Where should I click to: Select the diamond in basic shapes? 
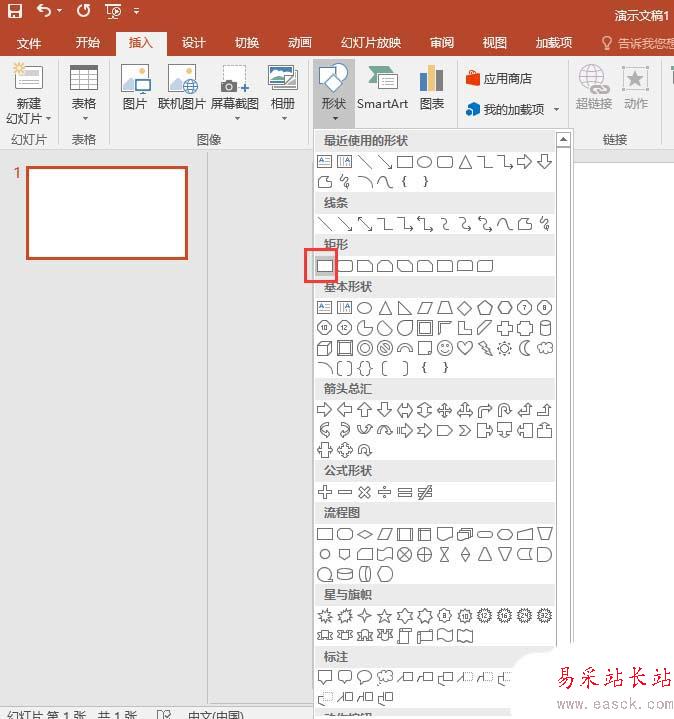tap(465, 308)
